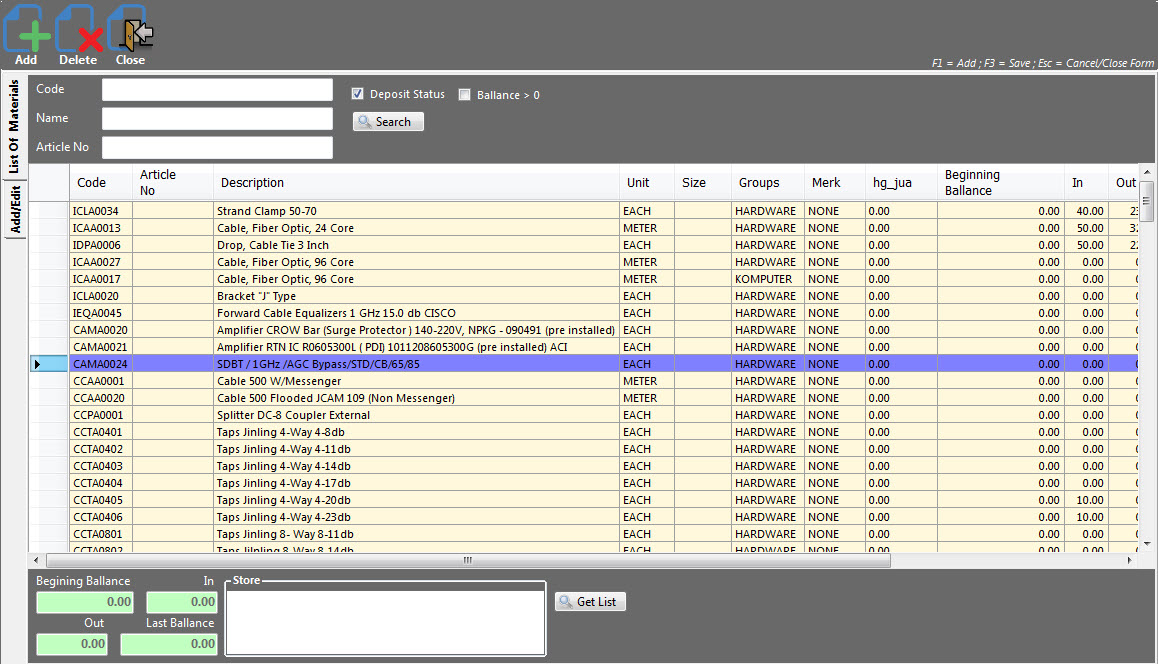Focus the Code input field
Image resolution: width=1158 pixels, height=664 pixels.
pos(217,90)
